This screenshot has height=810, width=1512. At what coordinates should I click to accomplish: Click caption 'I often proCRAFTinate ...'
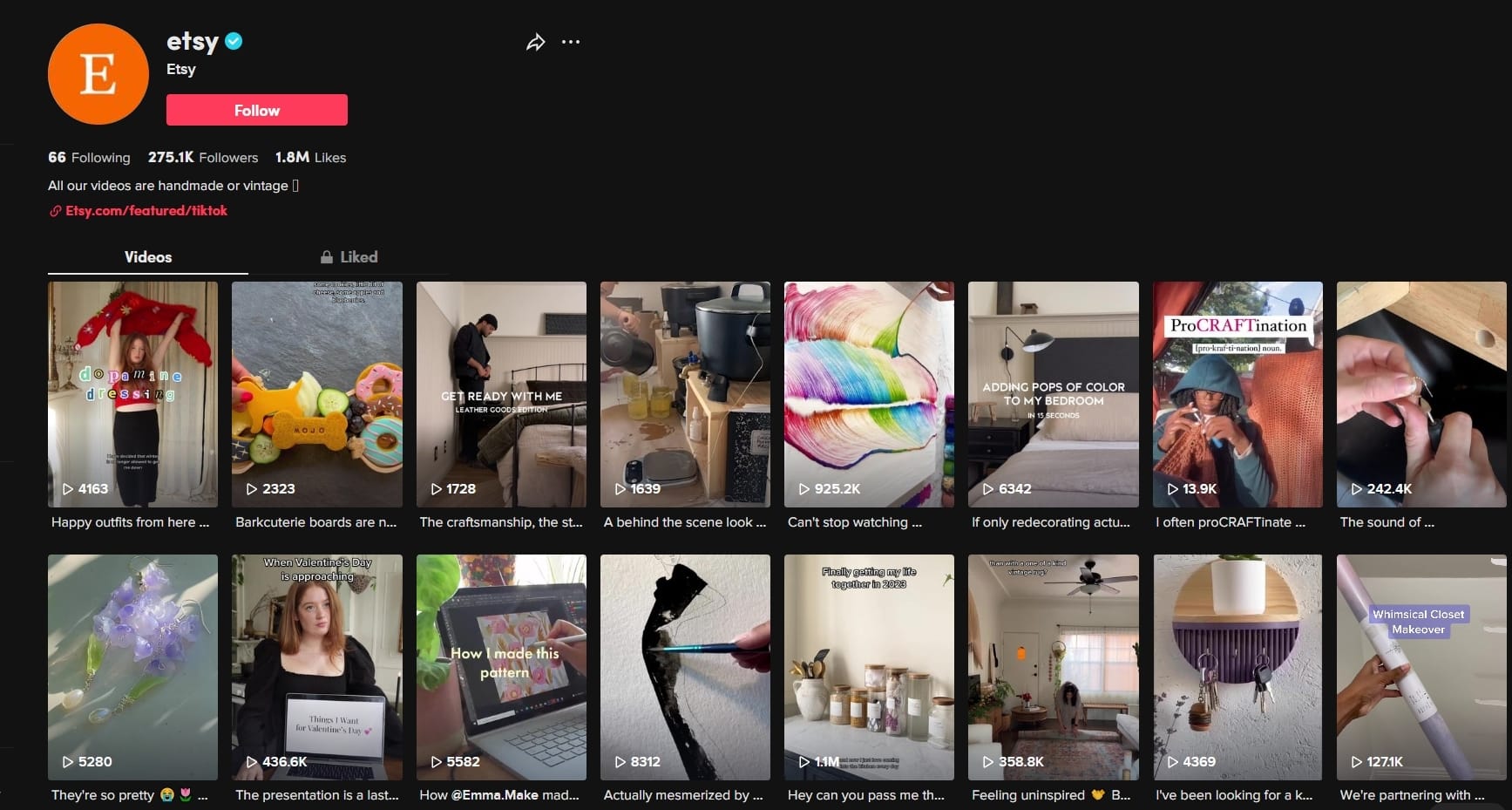click(x=1231, y=522)
